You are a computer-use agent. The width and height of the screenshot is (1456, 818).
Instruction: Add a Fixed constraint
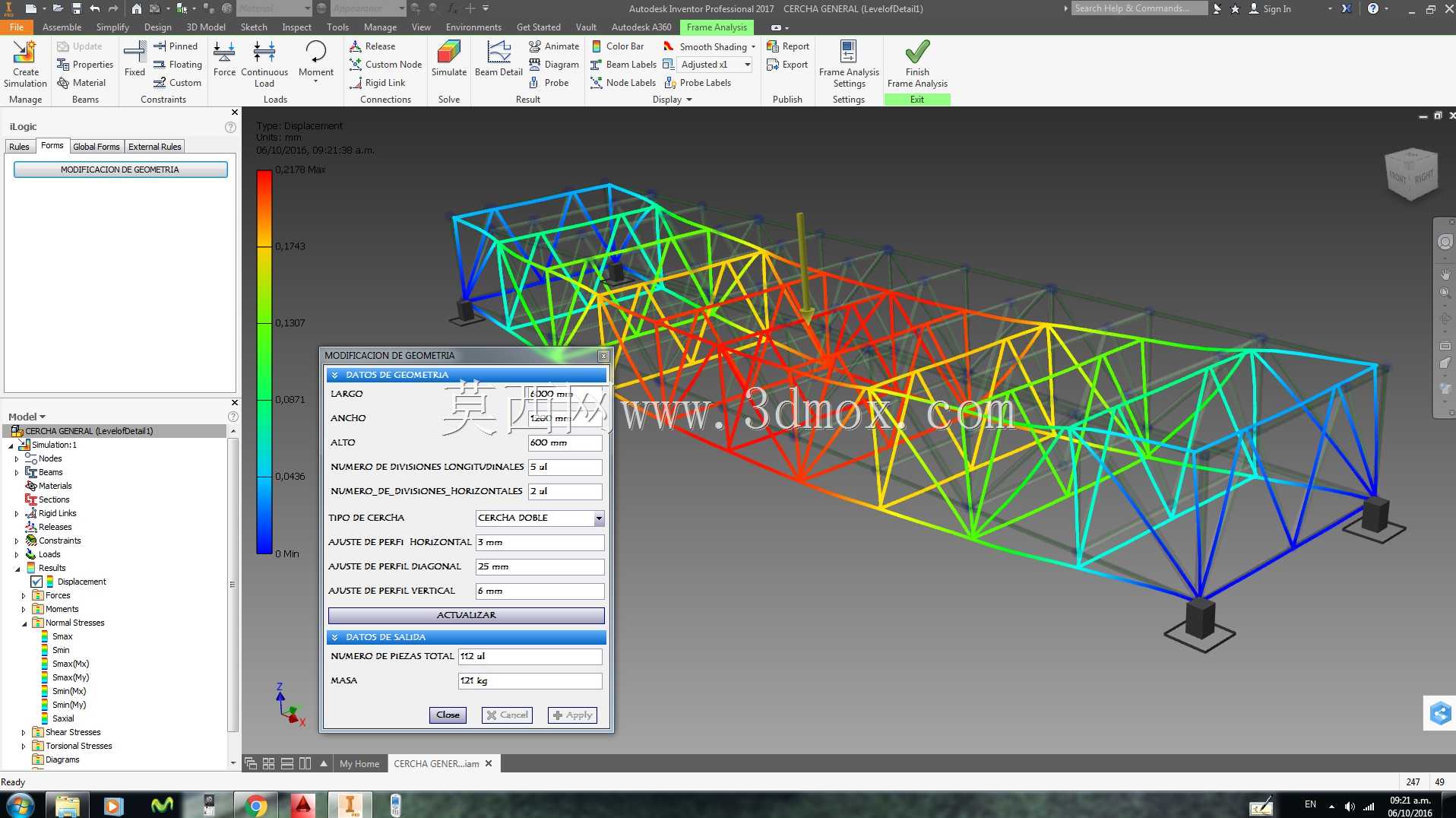tap(135, 59)
